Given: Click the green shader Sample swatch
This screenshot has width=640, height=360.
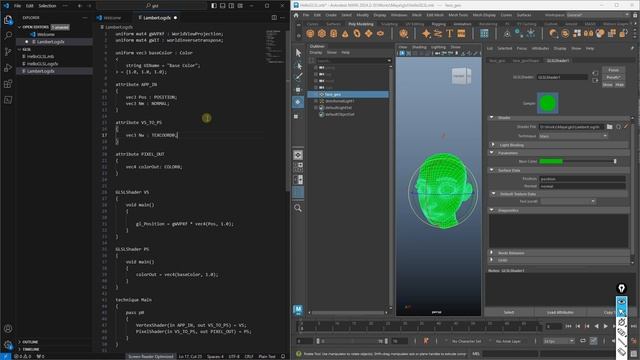Looking at the screenshot, I should [547, 103].
